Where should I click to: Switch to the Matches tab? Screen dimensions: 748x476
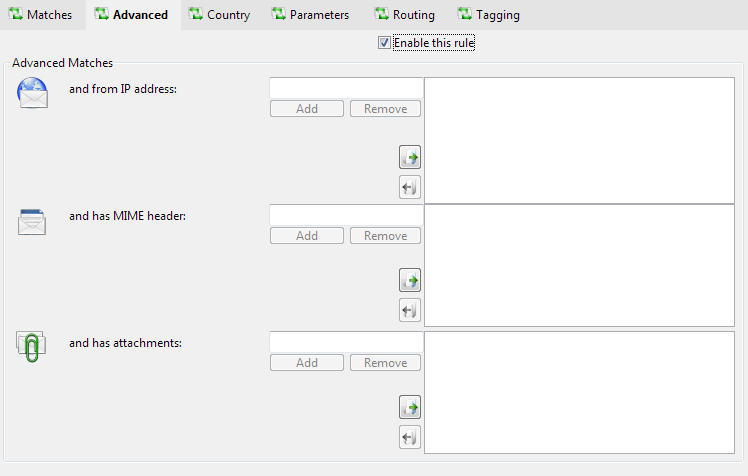41,15
